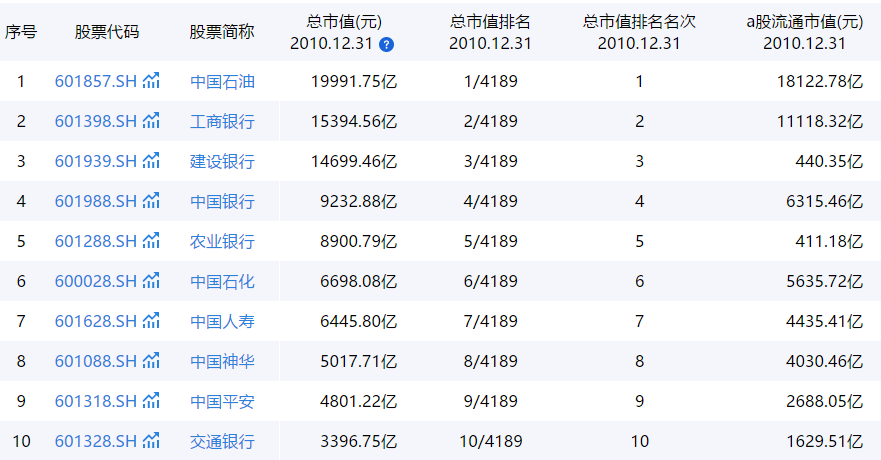The image size is (881, 460).
Task: Select the market cap value 19991.75亿
Action: [x=354, y=81]
